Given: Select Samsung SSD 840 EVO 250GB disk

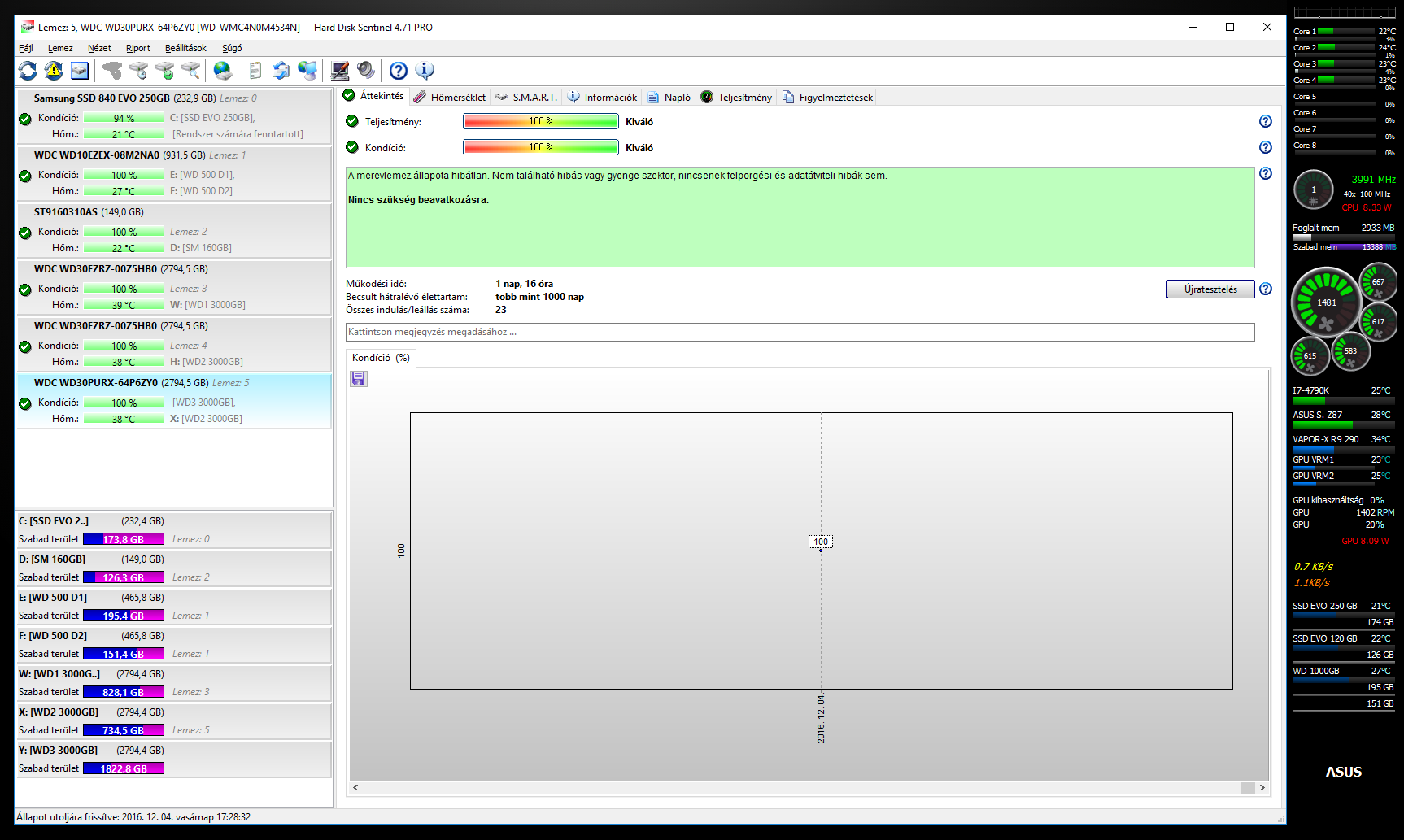Looking at the screenshot, I should coord(173,116).
